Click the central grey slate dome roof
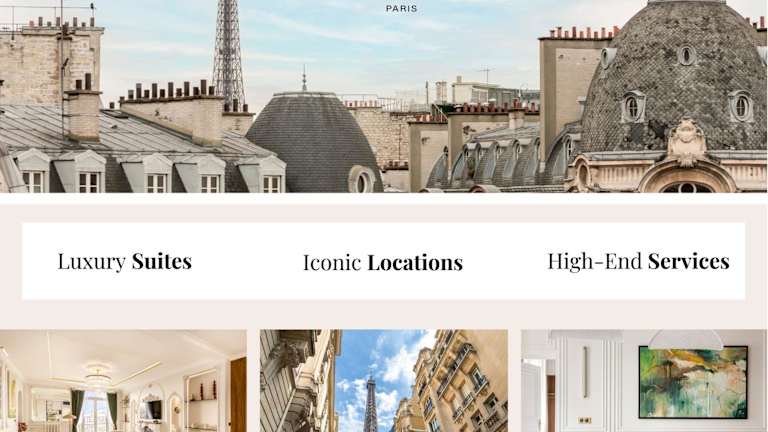 (314, 141)
